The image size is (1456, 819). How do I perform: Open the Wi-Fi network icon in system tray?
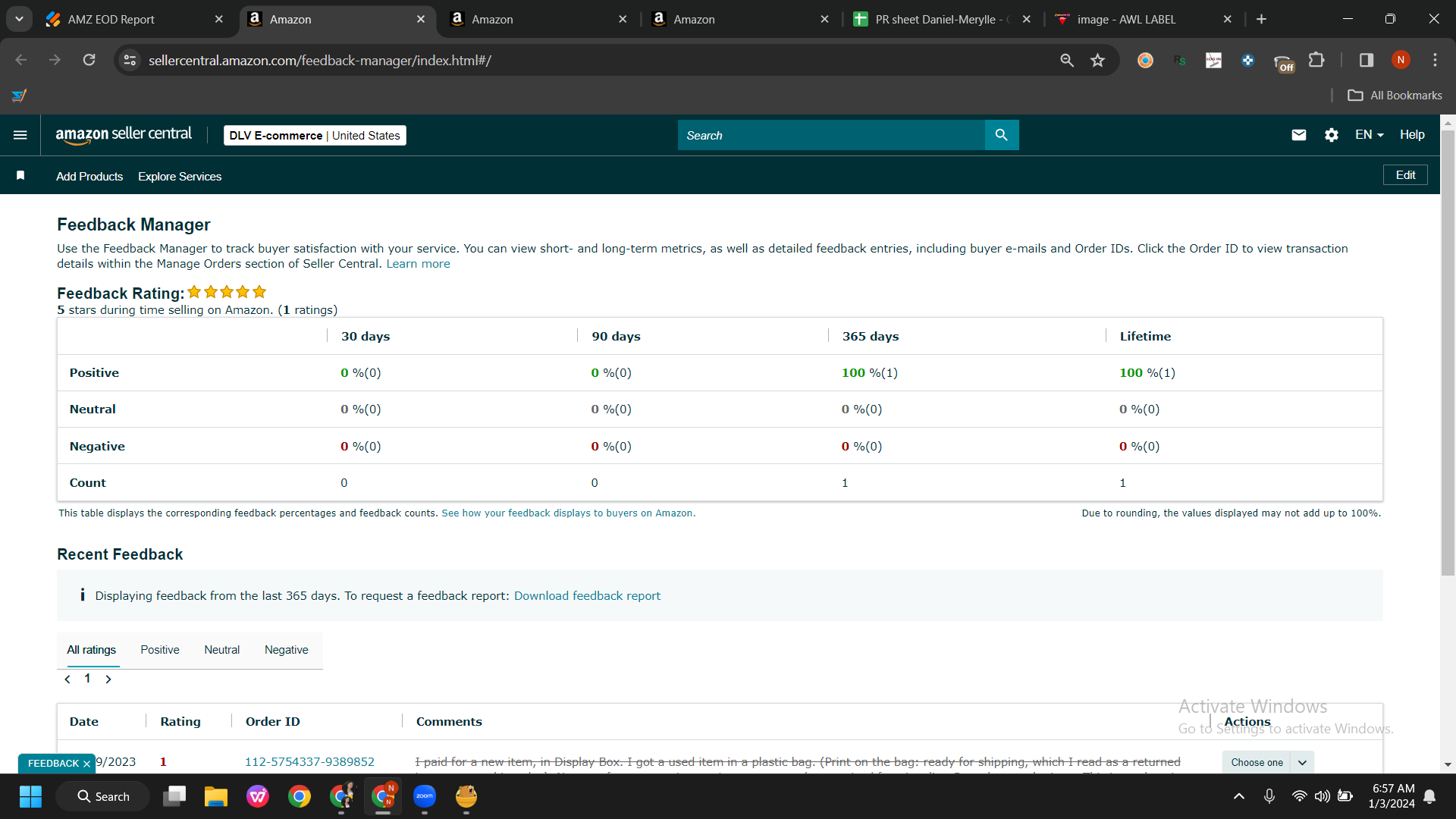[1299, 796]
